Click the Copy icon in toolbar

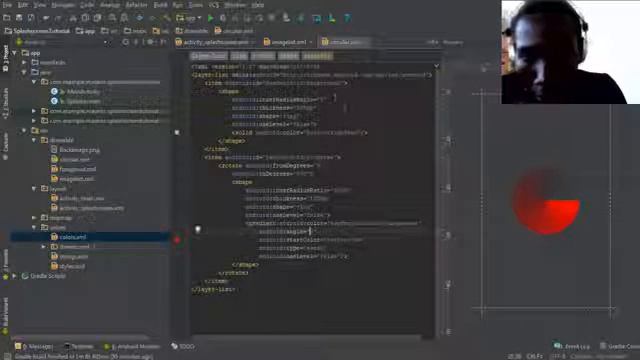pos(85,18)
